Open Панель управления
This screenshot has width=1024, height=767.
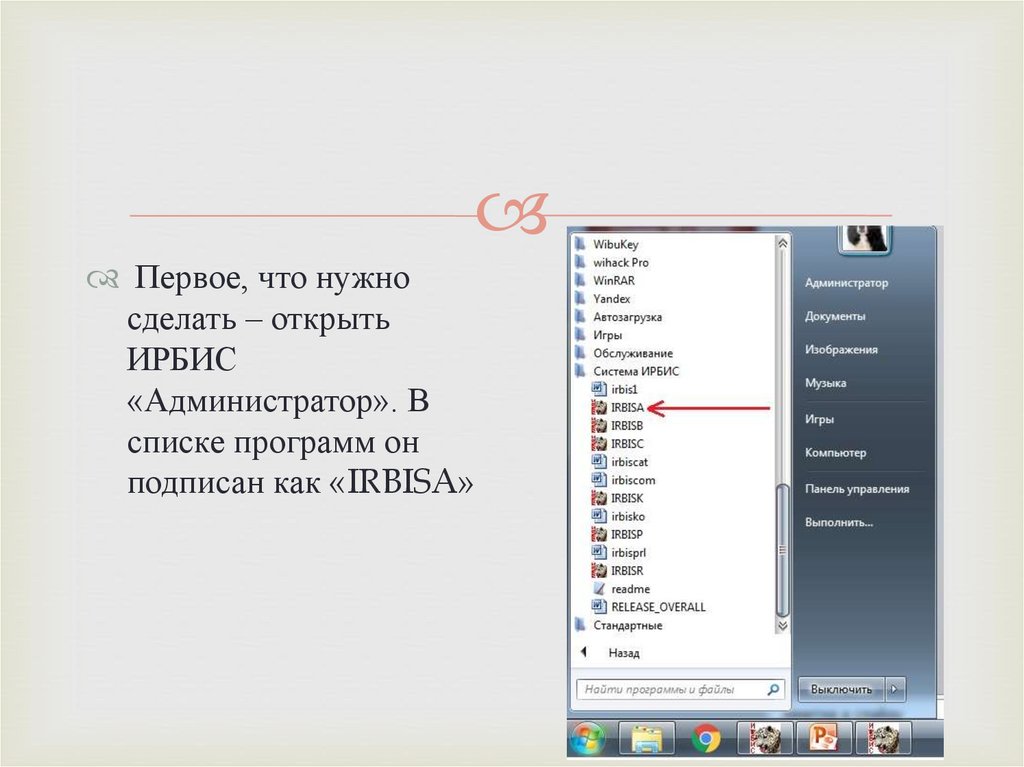[857, 489]
